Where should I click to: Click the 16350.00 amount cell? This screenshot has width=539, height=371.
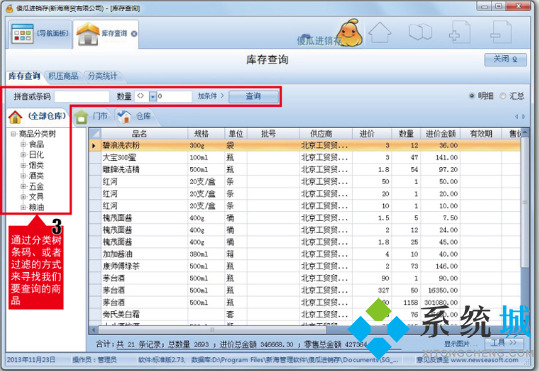click(441, 290)
